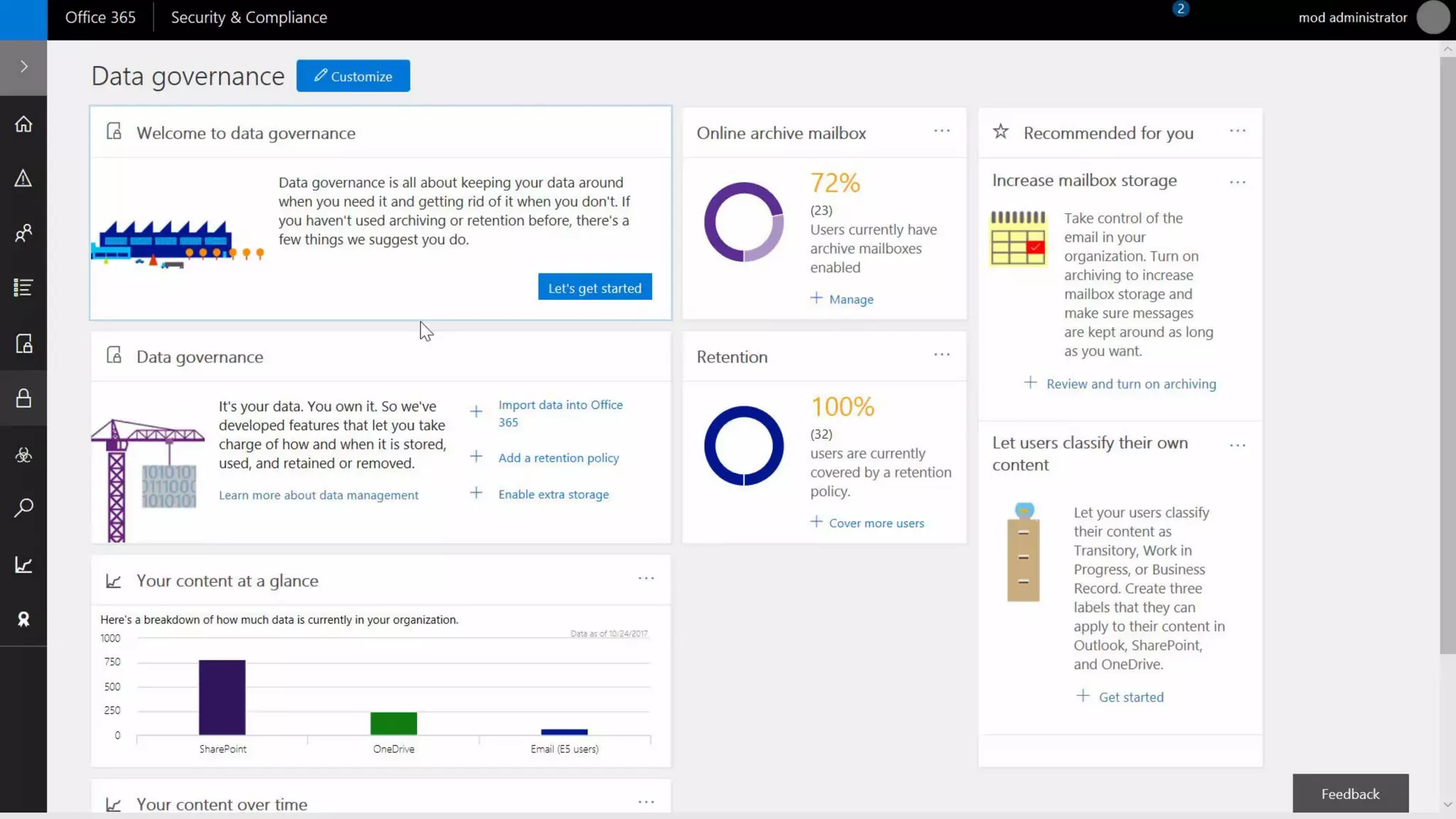Click the Customize button
1456x819 pixels.
point(353,76)
